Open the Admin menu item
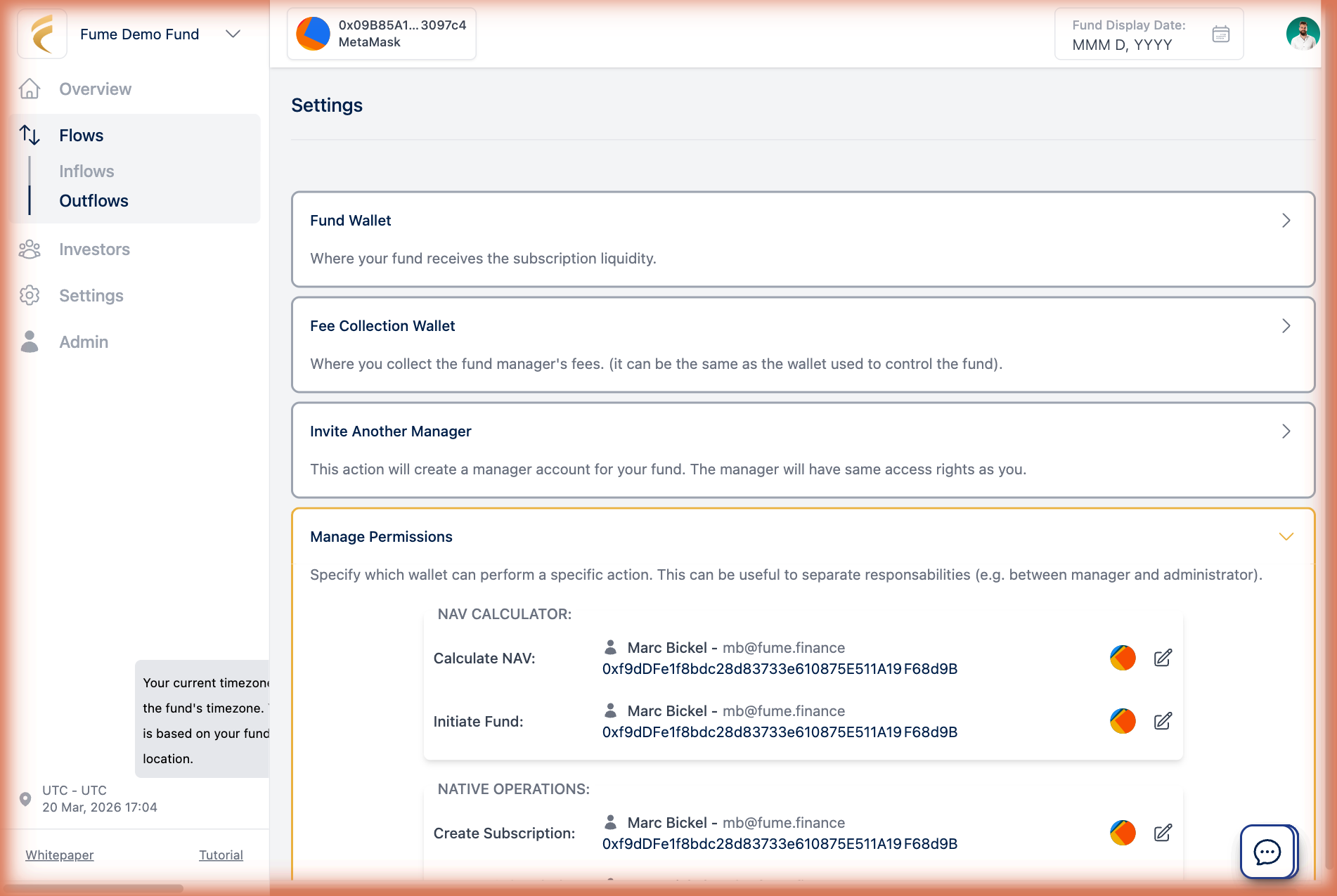1337x896 pixels. (x=84, y=342)
